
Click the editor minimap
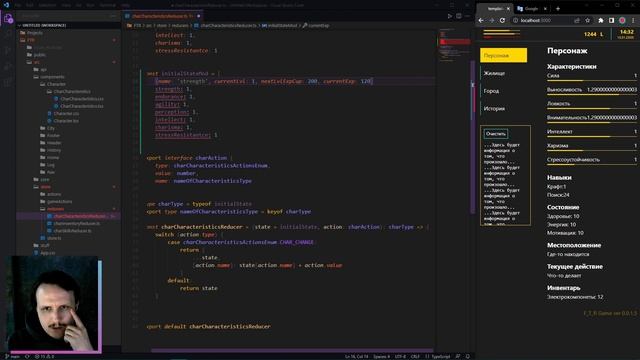pyautogui.click(x=454, y=45)
